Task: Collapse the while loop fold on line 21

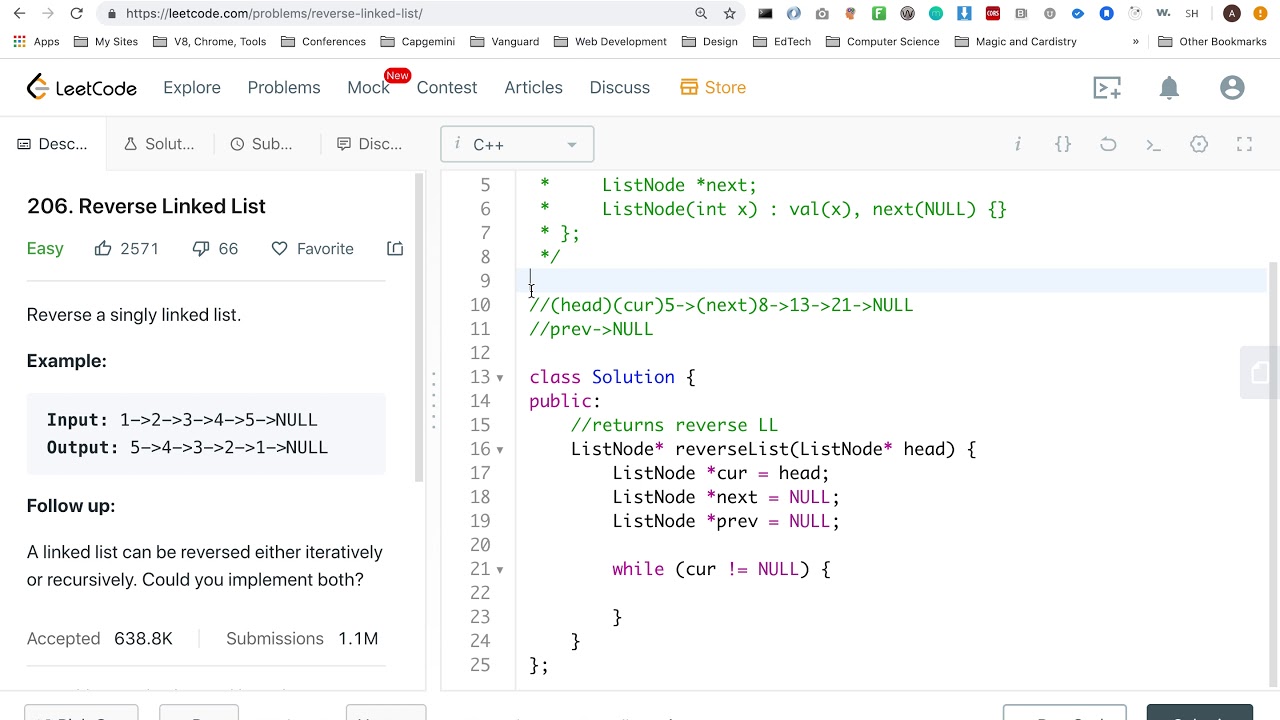Action: [x=500, y=570]
